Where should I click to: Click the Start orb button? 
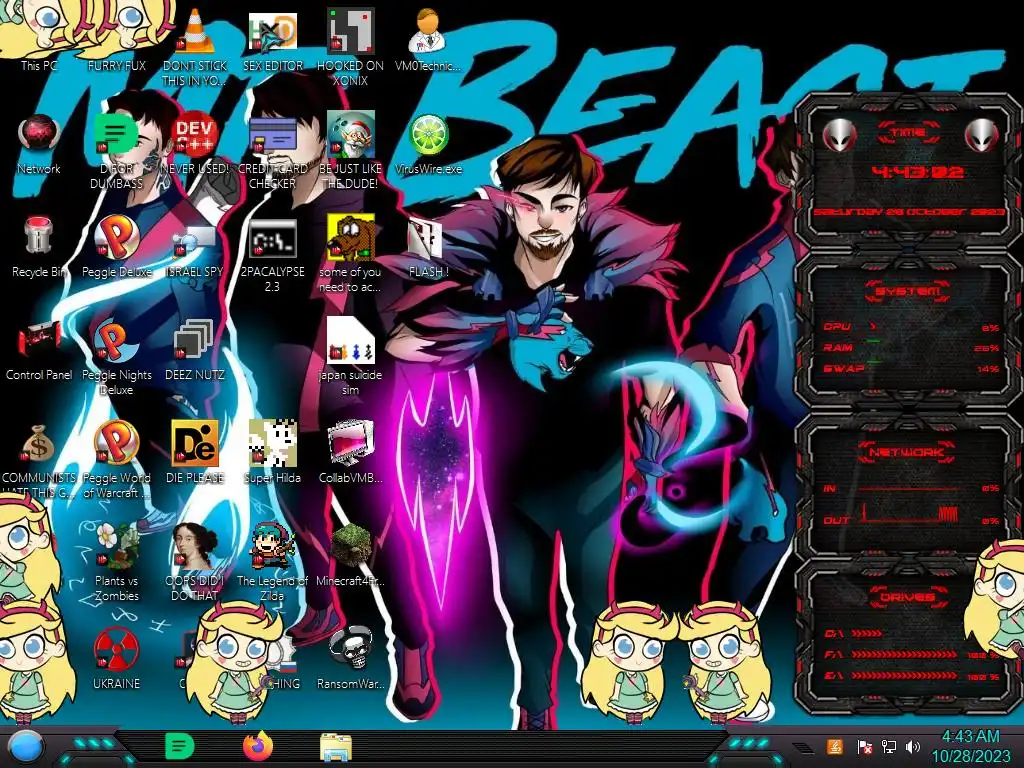25,748
